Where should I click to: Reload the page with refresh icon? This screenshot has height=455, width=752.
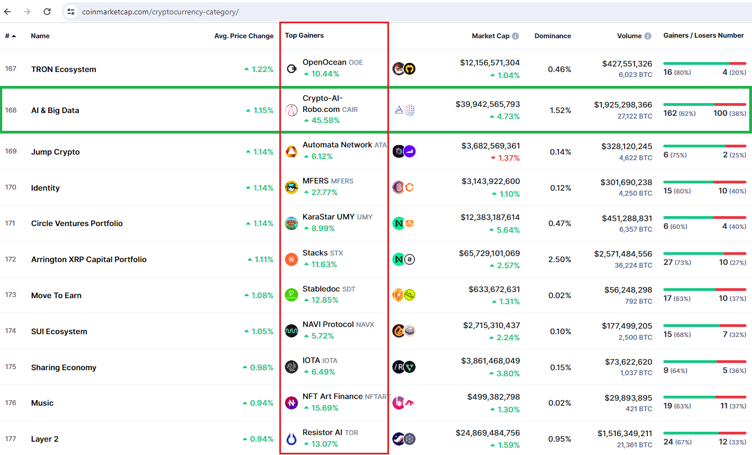46,12
